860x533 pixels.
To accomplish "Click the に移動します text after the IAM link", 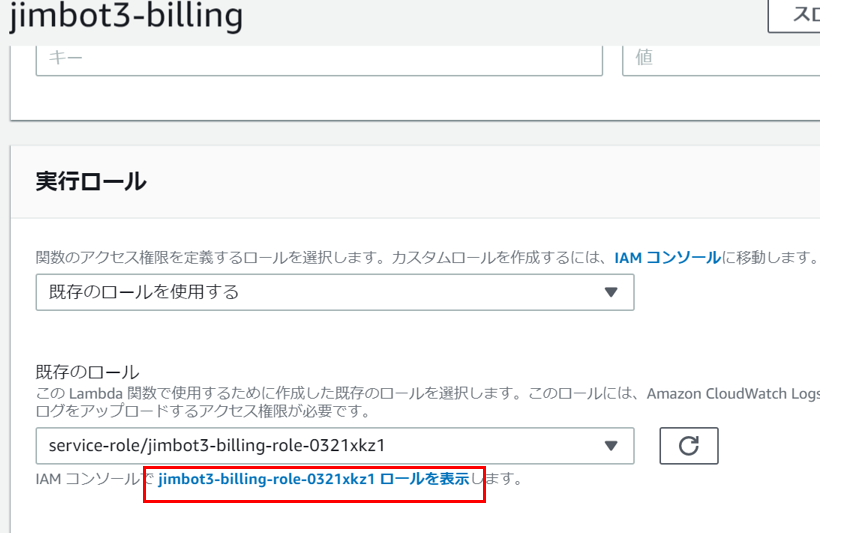I will pyautogui.click(x=770, y=257).
